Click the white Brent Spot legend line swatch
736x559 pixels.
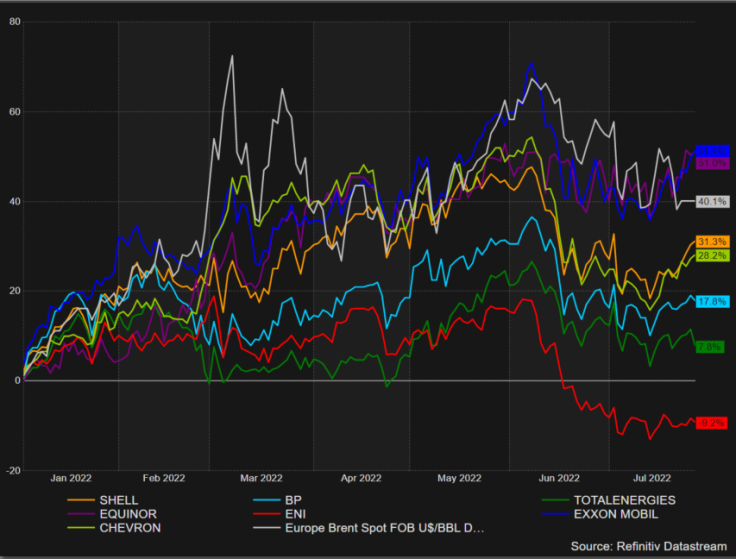point(267,528)
